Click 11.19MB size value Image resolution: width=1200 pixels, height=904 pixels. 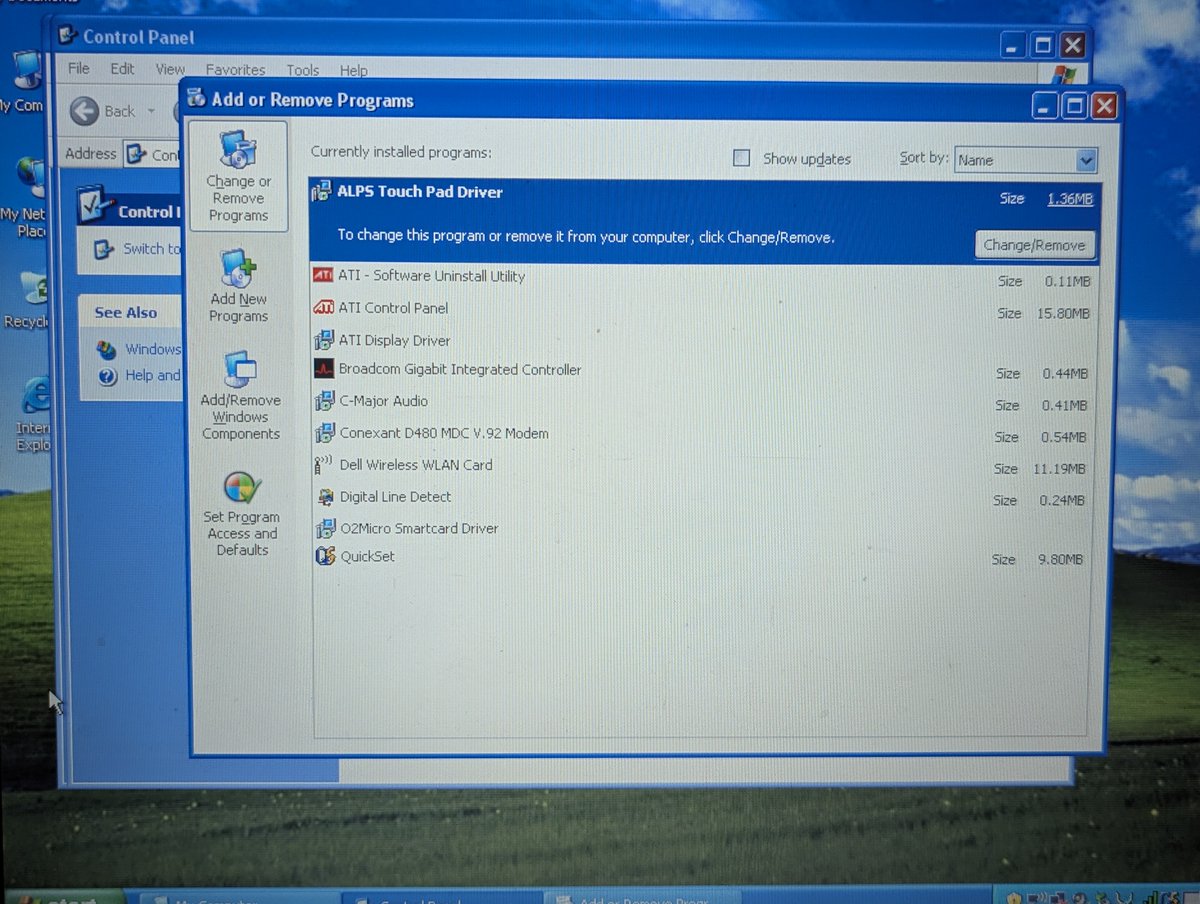(1058, 469)
